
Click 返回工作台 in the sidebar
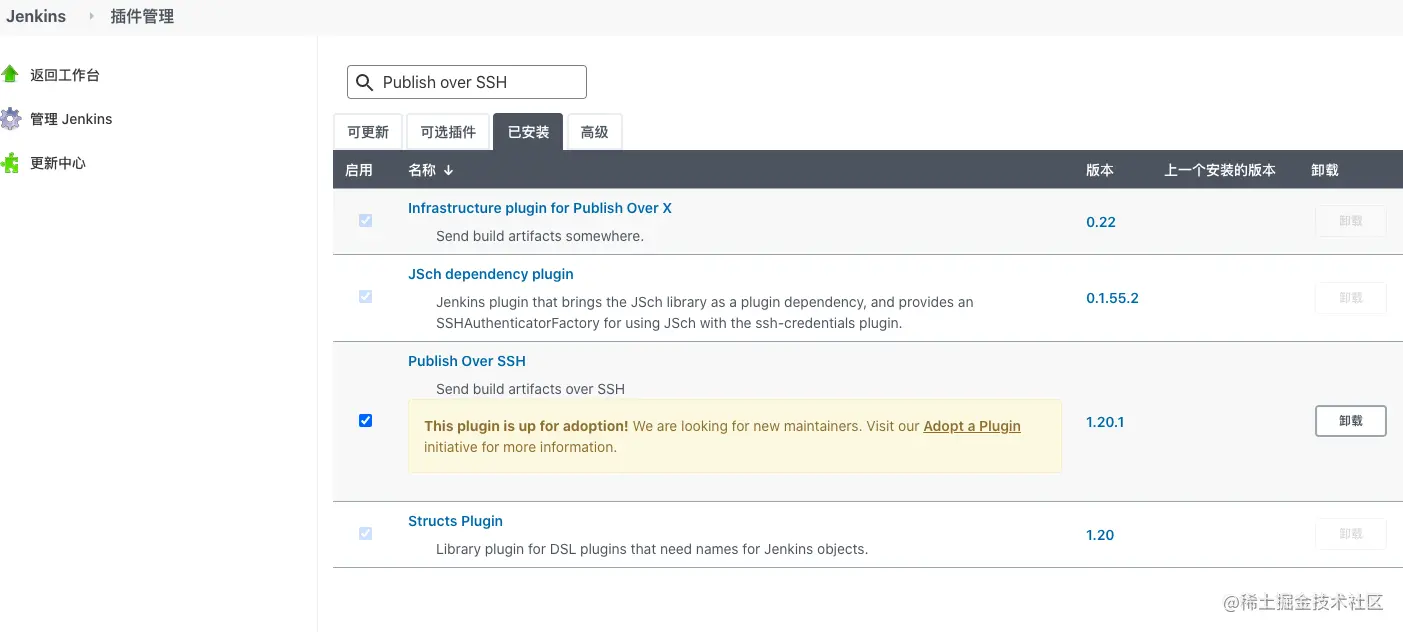[65, 75]
